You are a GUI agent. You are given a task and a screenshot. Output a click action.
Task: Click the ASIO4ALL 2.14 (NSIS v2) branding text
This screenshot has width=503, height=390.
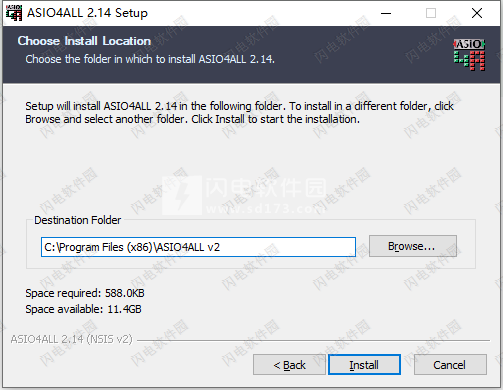click(72, 339)
